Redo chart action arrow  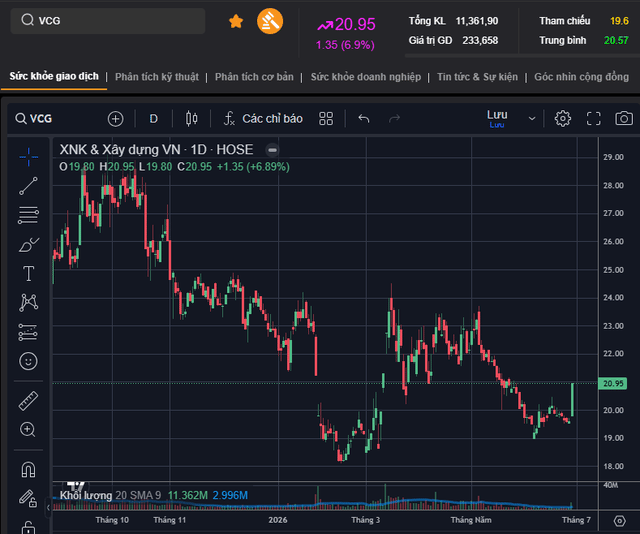tap(394, 119)
